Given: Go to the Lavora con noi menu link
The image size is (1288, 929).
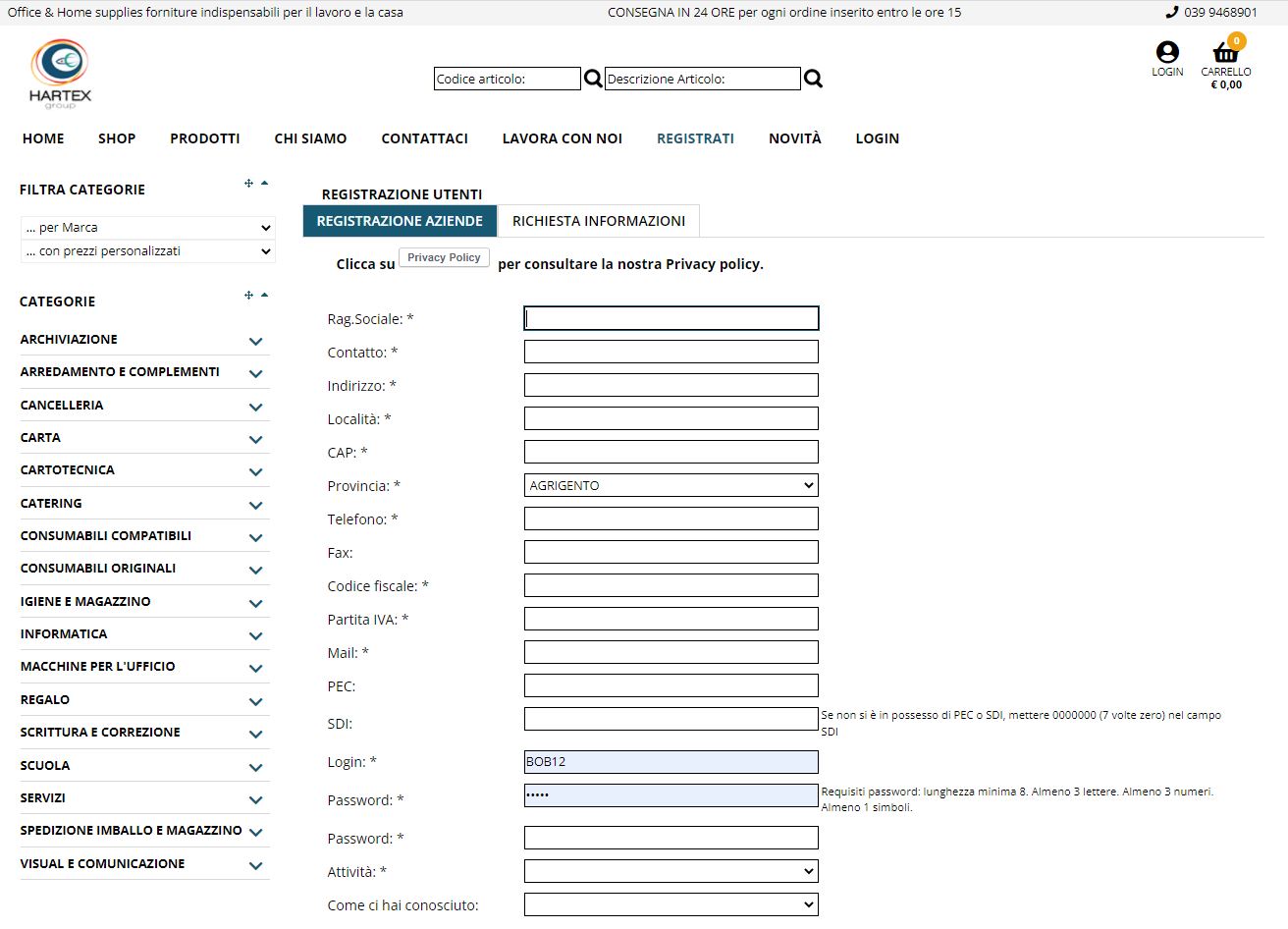Looking at the screenshot, I should [x=563, y=138].
